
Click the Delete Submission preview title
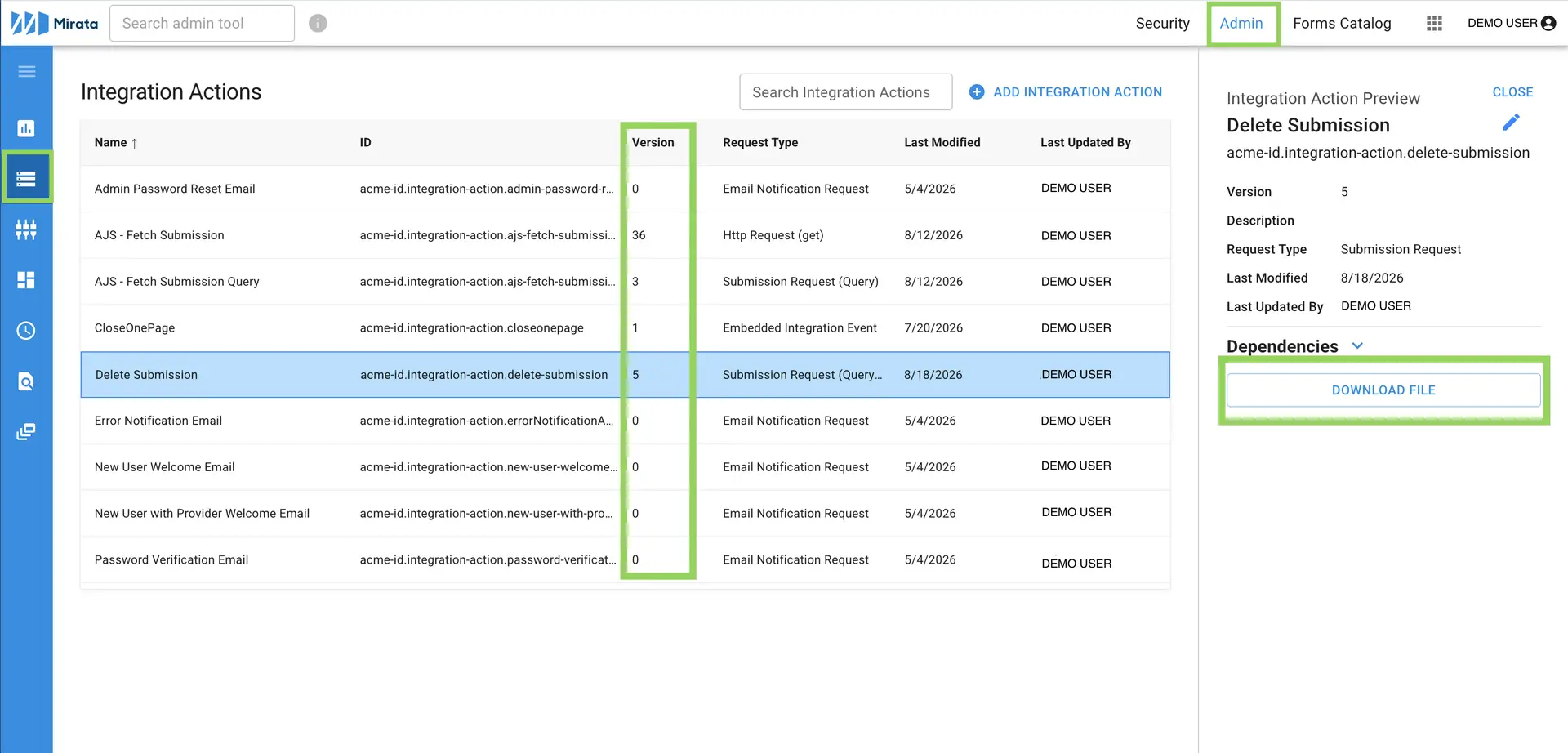(1307, 125)
